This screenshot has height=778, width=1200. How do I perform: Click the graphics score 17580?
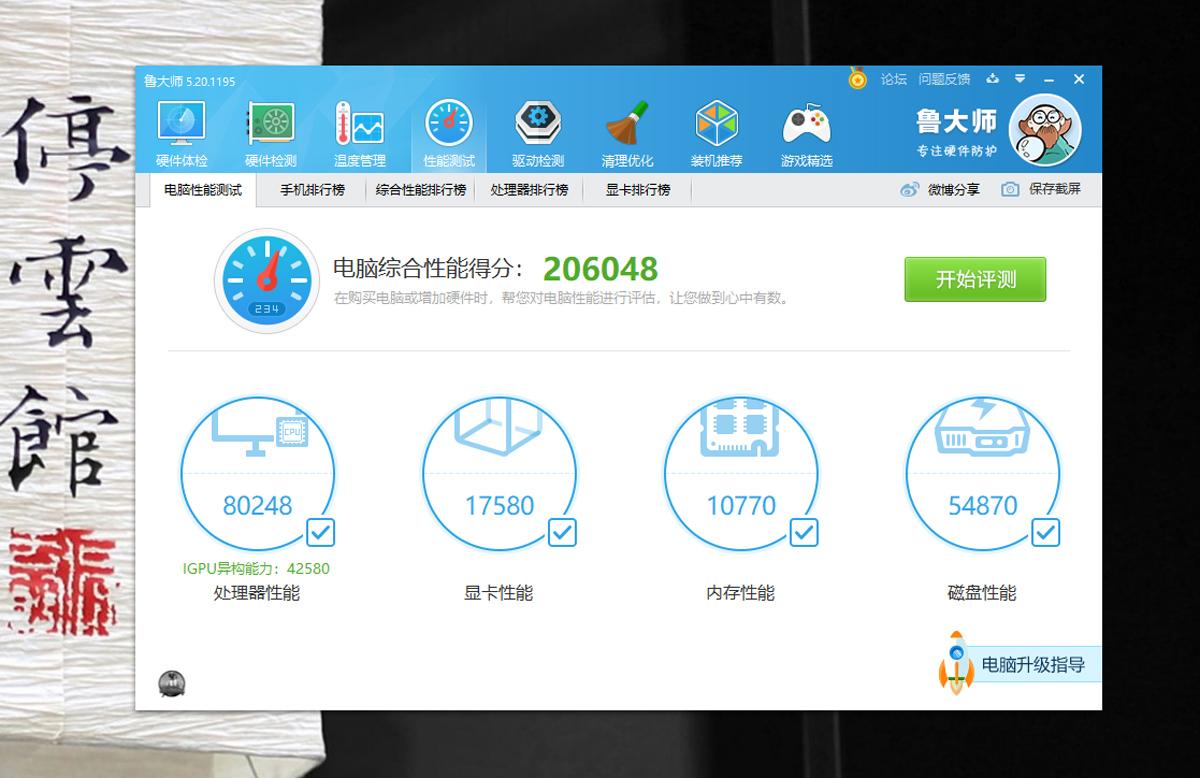click(500, 506)
